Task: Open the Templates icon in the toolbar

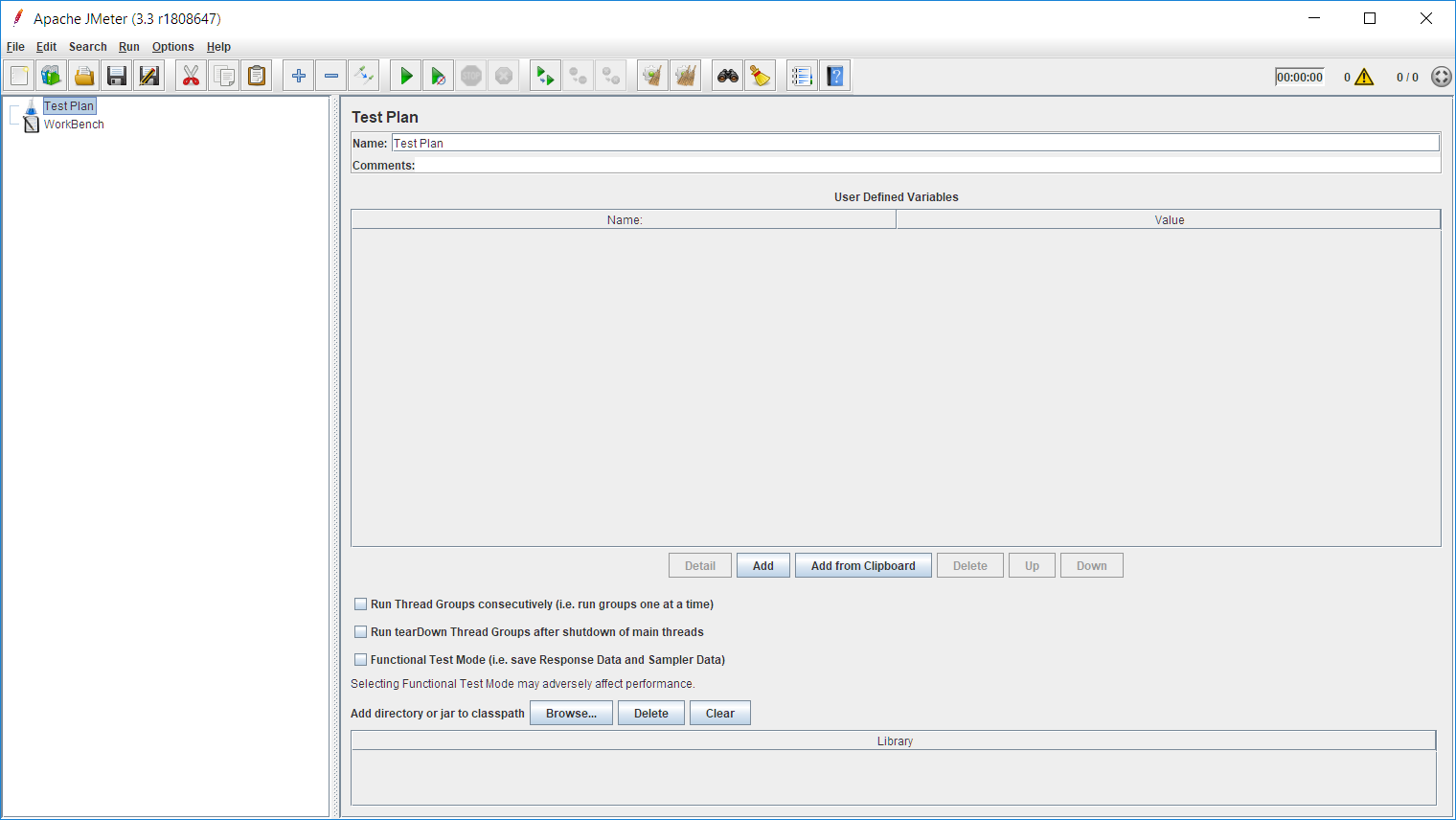Action: (x=52, y=76)
